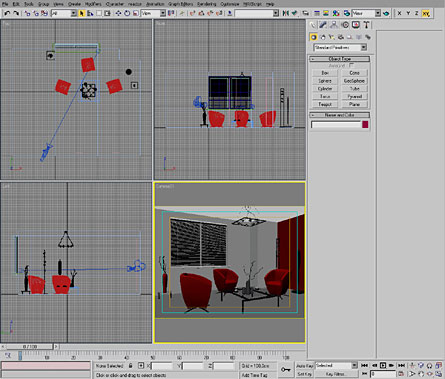The width and height of the screenshot is (445, 379).
Task: Click the large key Set Keys icon
Action: [285, 369]
